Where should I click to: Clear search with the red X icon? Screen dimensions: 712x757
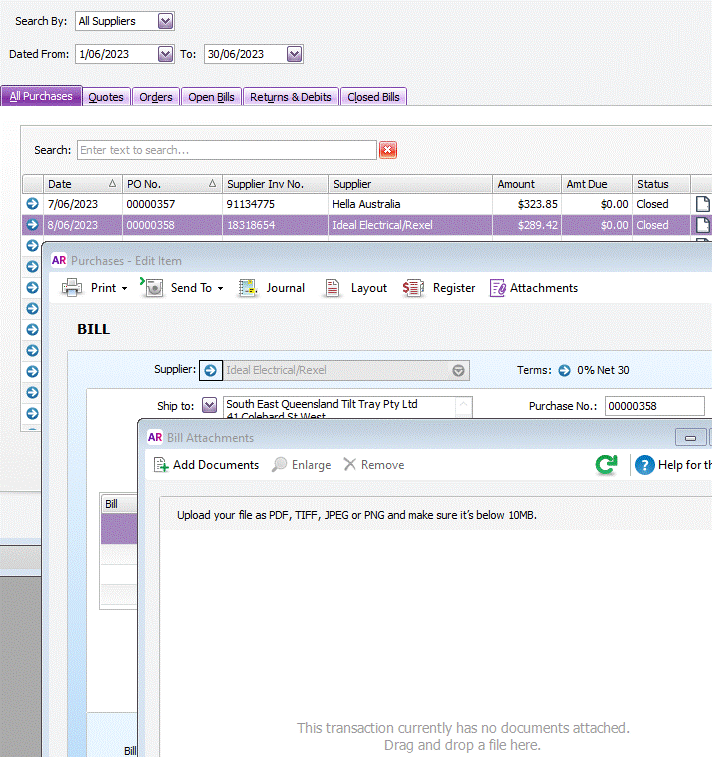[x=388, y=150]
